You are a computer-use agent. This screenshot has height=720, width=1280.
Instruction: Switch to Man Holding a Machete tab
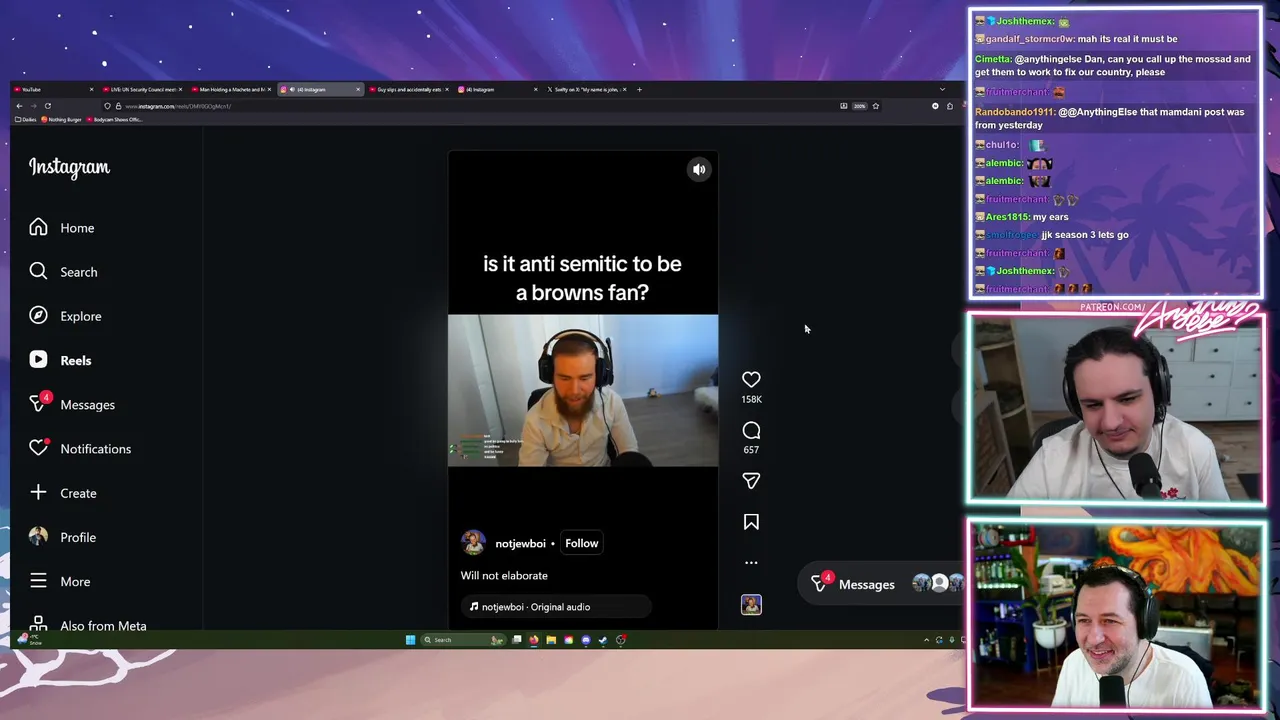(230, 89)
